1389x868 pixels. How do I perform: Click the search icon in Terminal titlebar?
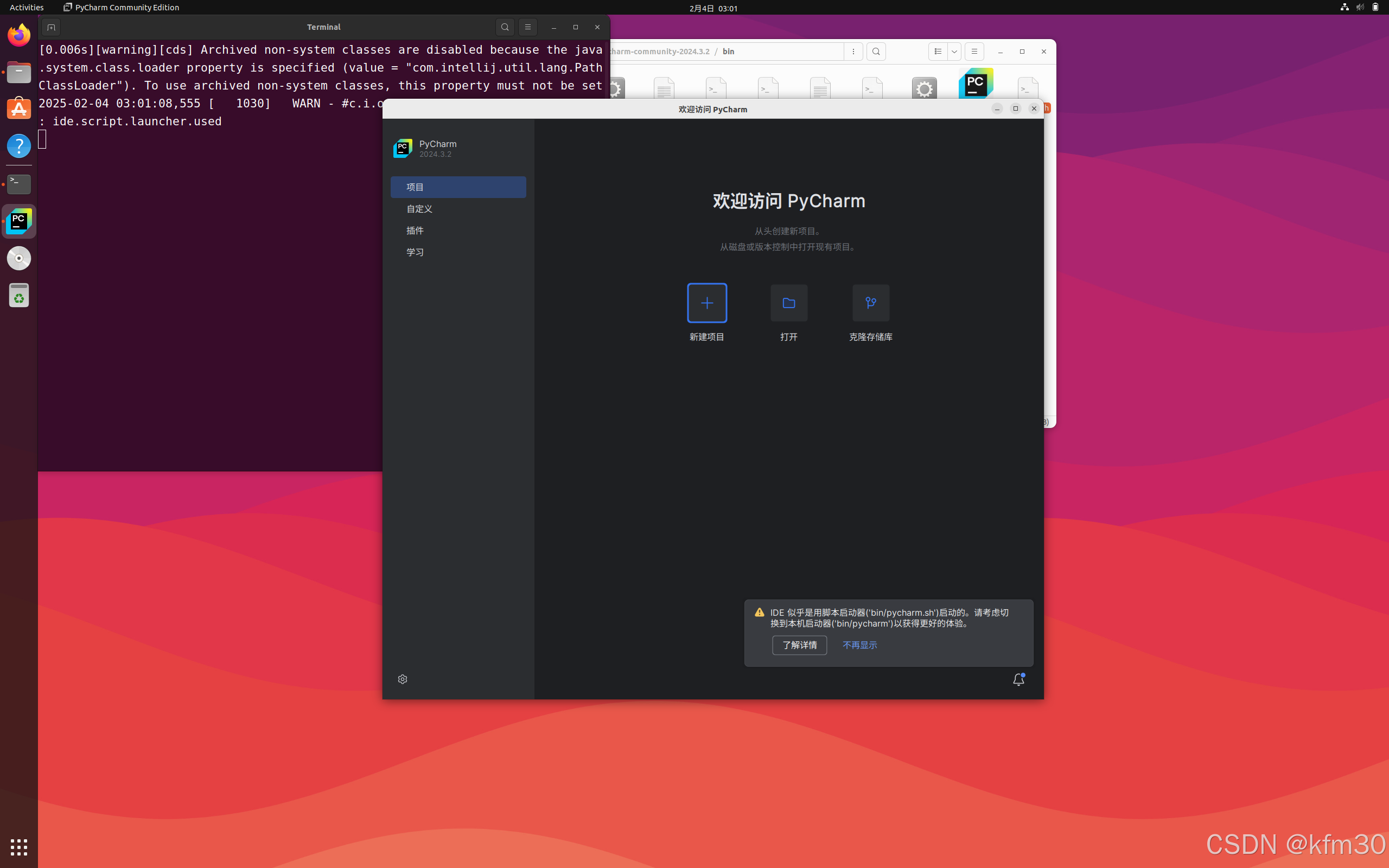[x=505, y=27]
